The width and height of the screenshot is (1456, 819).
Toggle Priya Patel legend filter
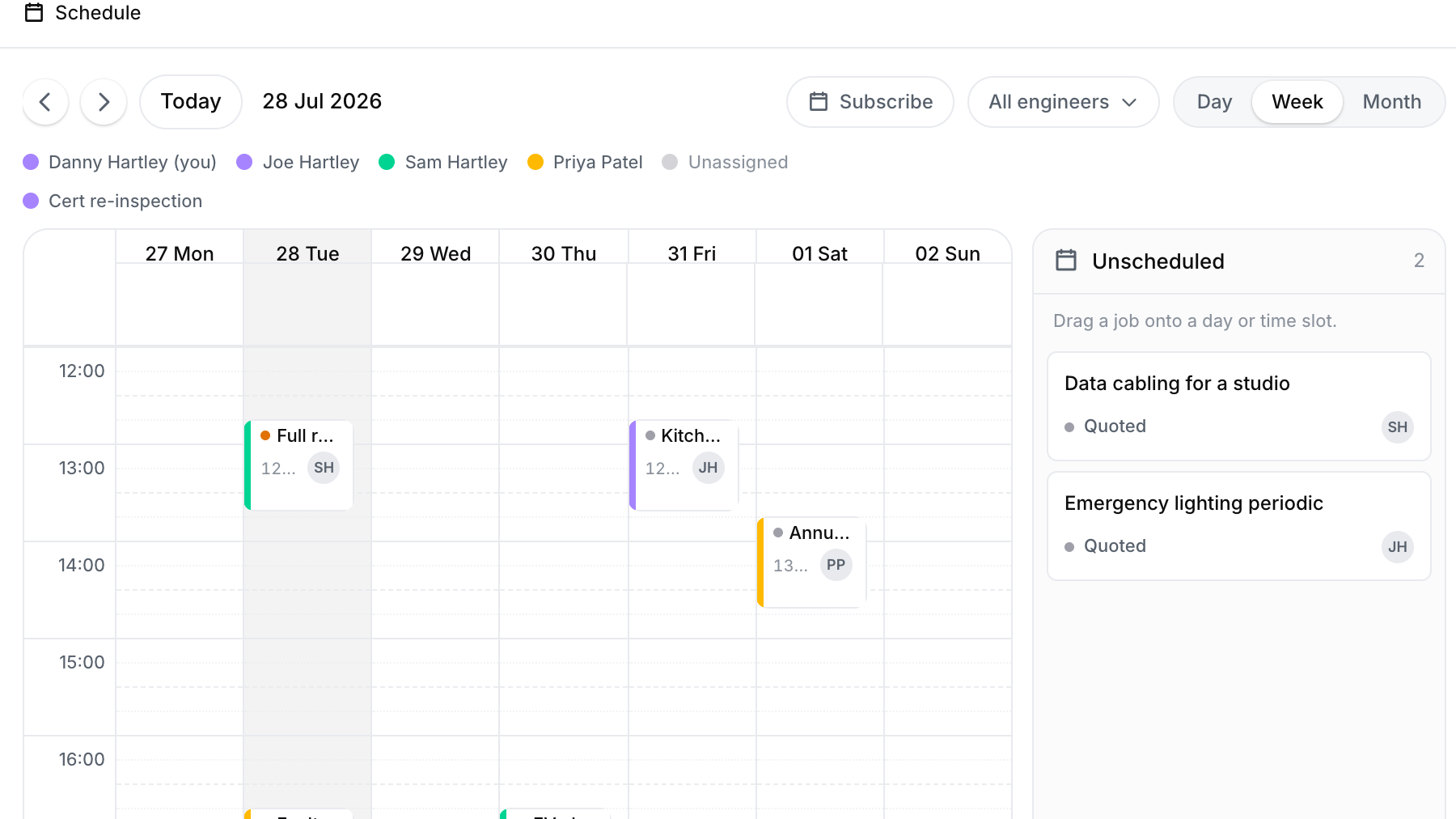585,162
